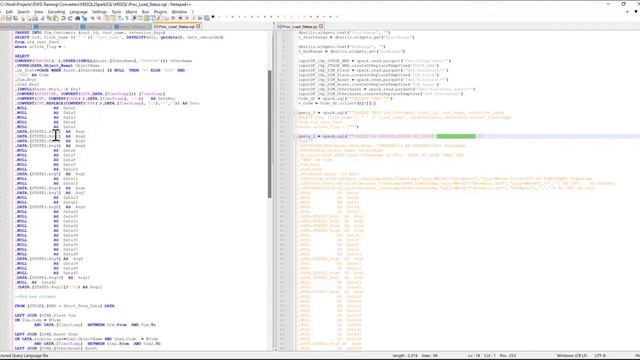The image size is (640, 360).
Task: Click the Close All toolbar icon
Action: 29,18
